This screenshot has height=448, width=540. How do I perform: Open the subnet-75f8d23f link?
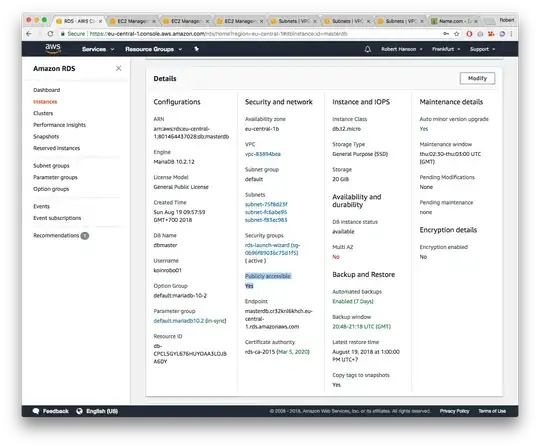[266, 204]
